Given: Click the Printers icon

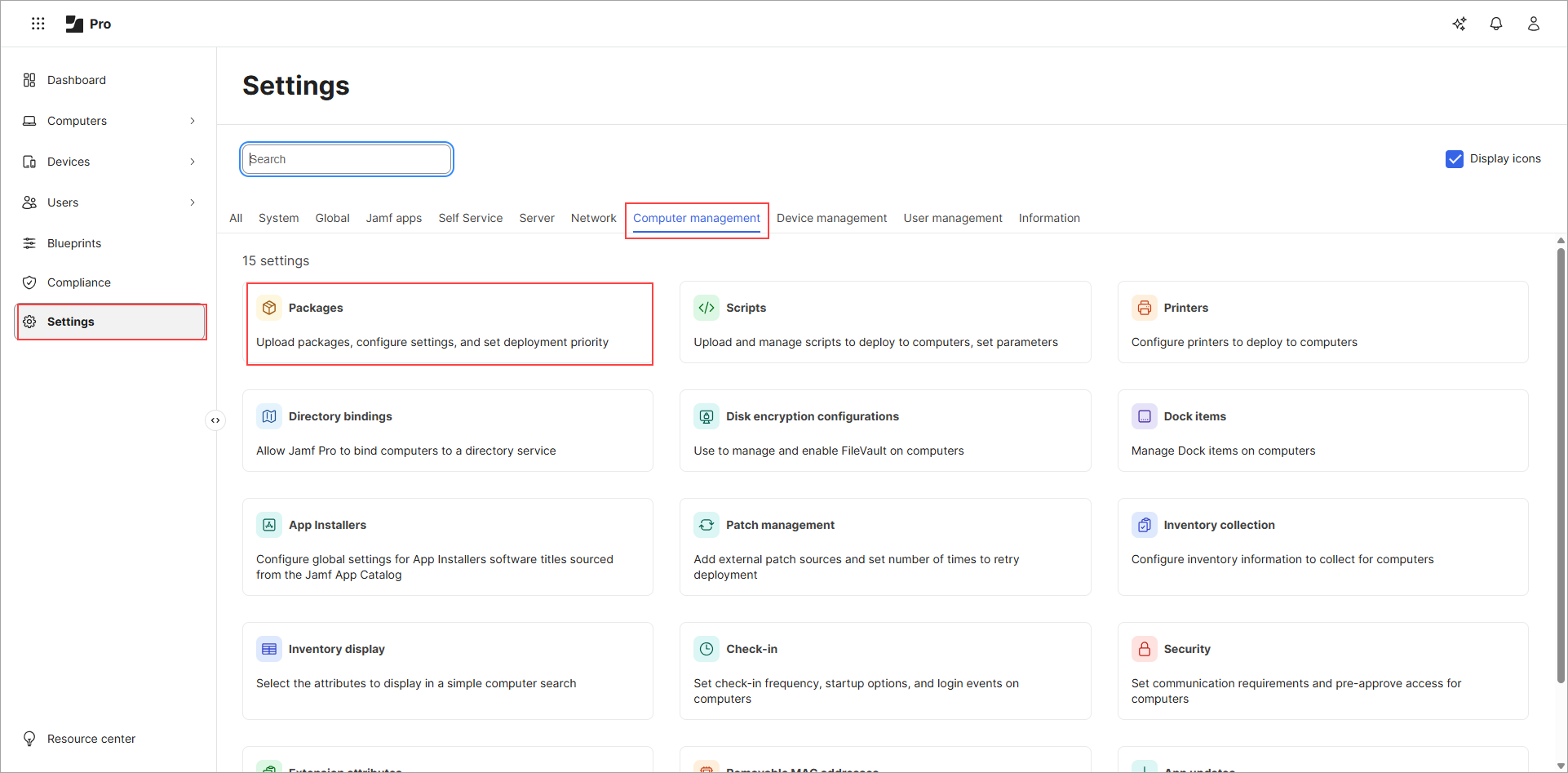Looking at the screenshot, I should click(x=1145, y=308).
